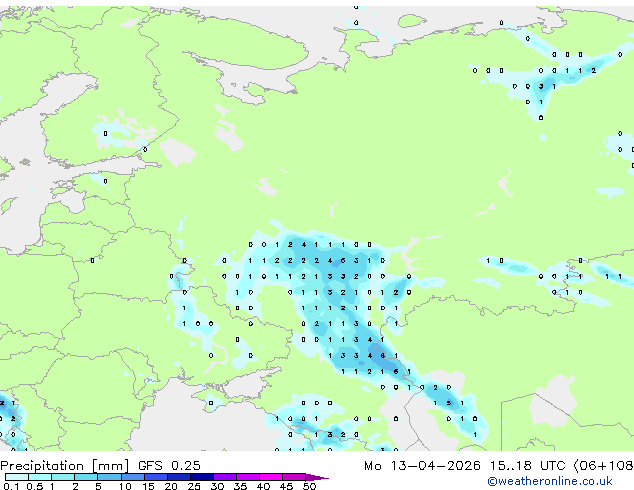Viewport: 634px width, 490px height.
Task: Click legend scale value '40'
Action: [263, 486]
